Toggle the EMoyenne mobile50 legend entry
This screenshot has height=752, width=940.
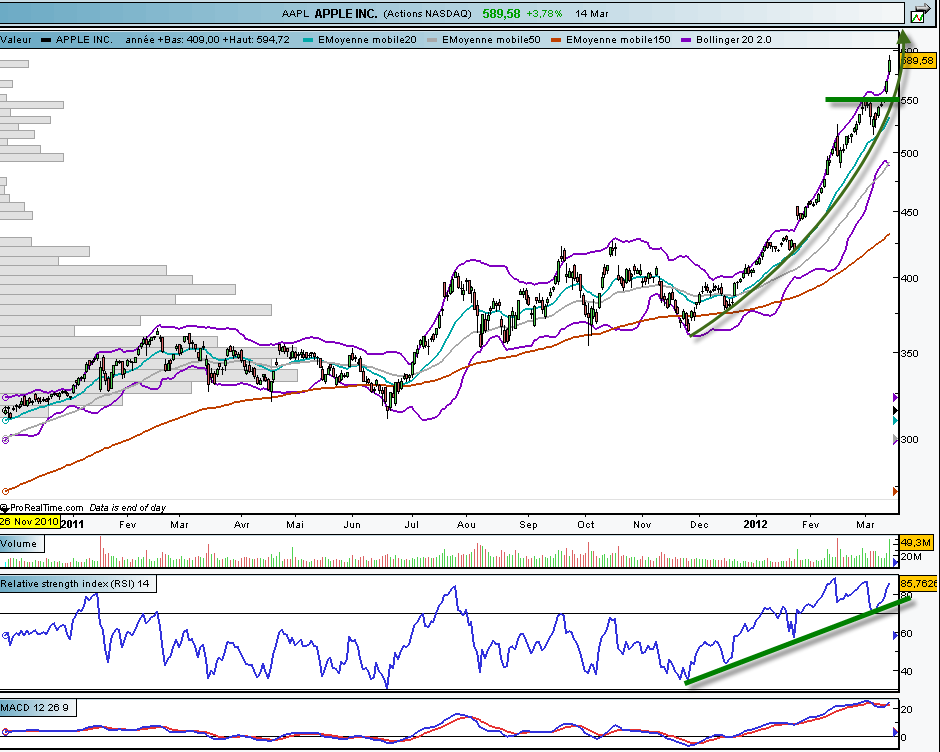pyautogui.click(x=487, y=40)
